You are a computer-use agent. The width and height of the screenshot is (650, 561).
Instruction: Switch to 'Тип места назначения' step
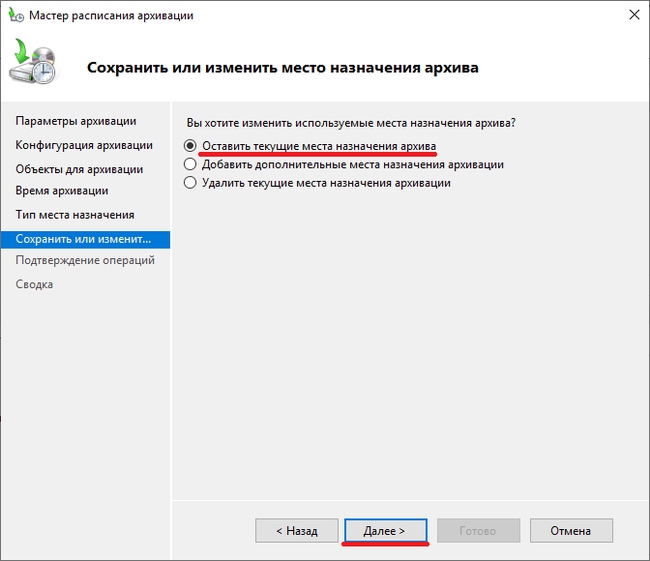click(75, 215)
